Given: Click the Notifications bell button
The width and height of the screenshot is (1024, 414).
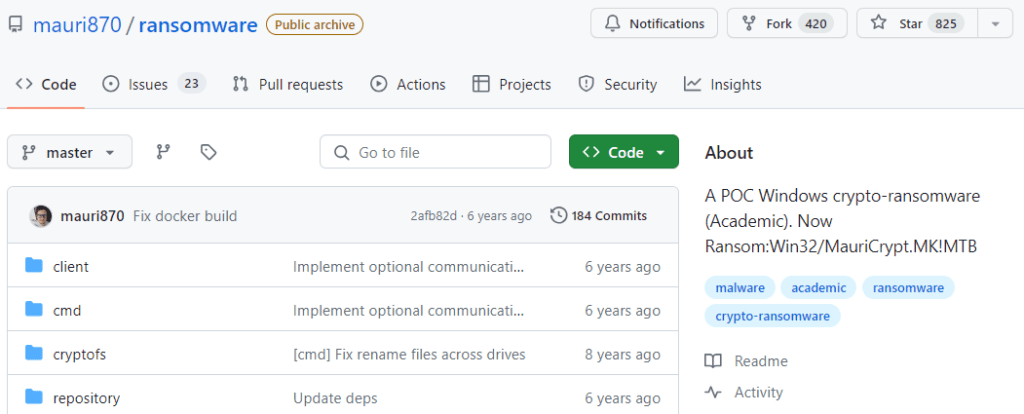Looking at the screenshot, I should (654, 24).
